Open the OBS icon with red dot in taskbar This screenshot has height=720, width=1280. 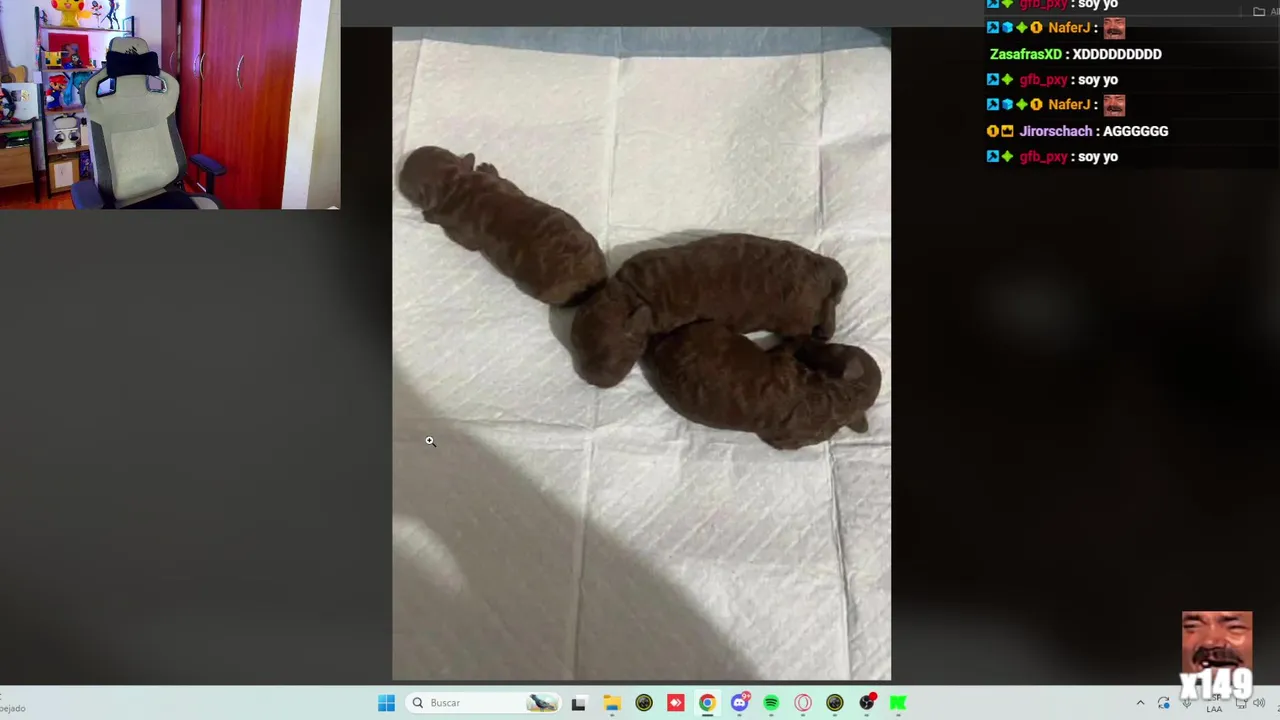(867, 703)
